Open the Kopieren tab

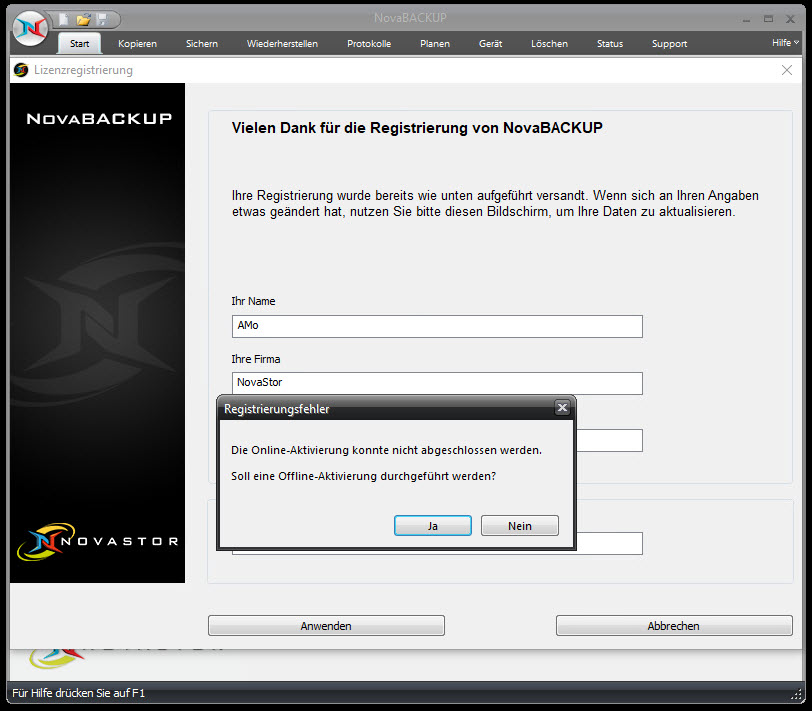(x=137, y=43)
